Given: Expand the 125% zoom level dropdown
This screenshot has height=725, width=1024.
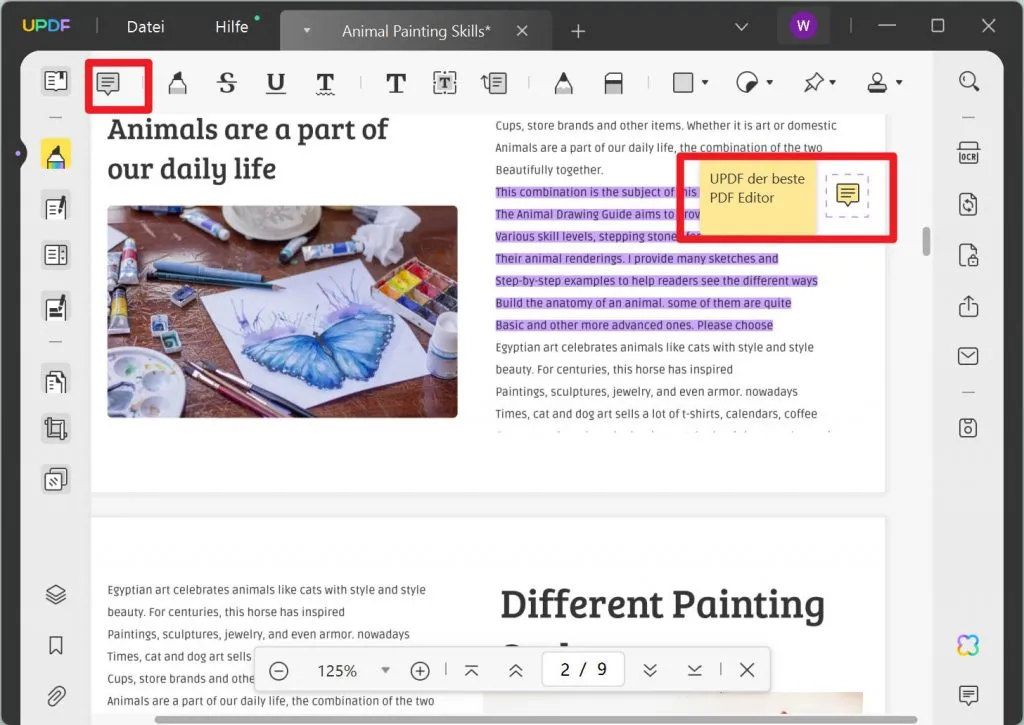Looking at the screenshot, I should (x=385, y=670).
